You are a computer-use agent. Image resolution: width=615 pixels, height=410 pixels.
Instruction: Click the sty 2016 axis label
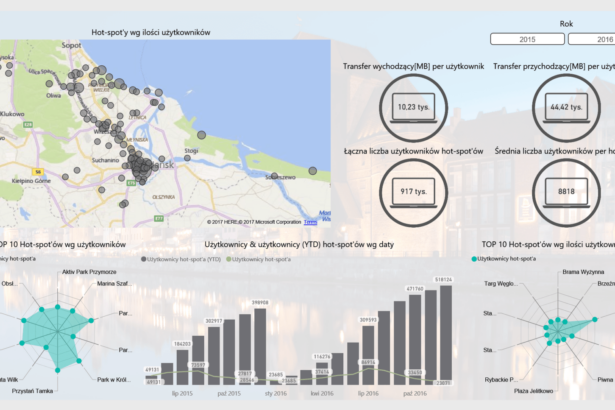[x=276, y=393]
